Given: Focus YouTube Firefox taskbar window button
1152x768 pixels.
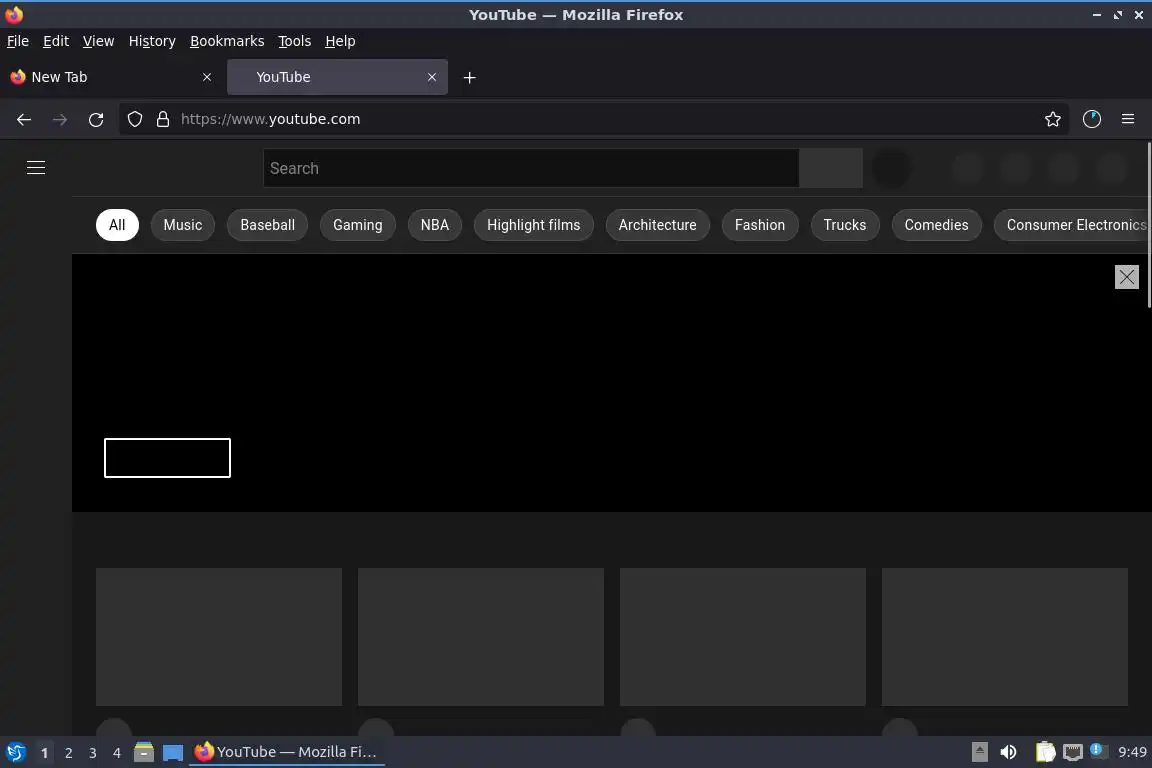Looking at the screenshot, I should (x=287, y=752).
